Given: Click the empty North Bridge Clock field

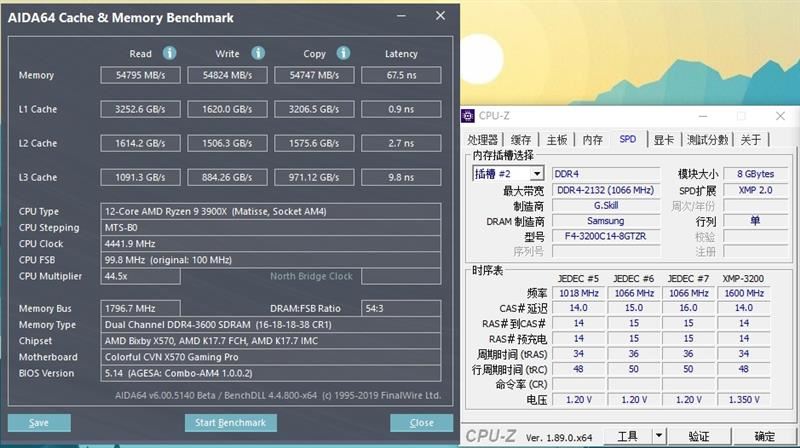Looking at the screenshot, I should (401, 276).
